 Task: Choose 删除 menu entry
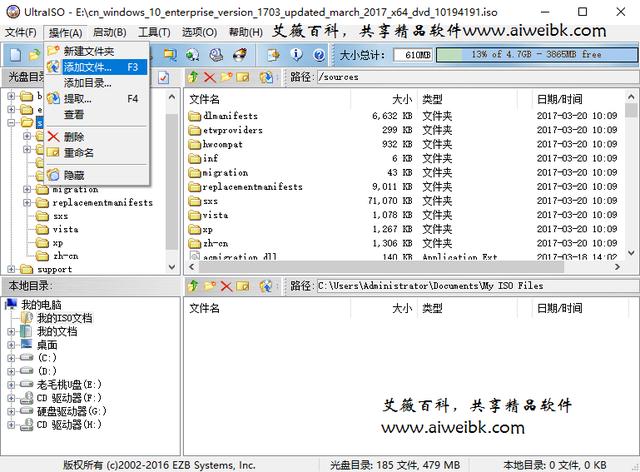tap(96, 137)
